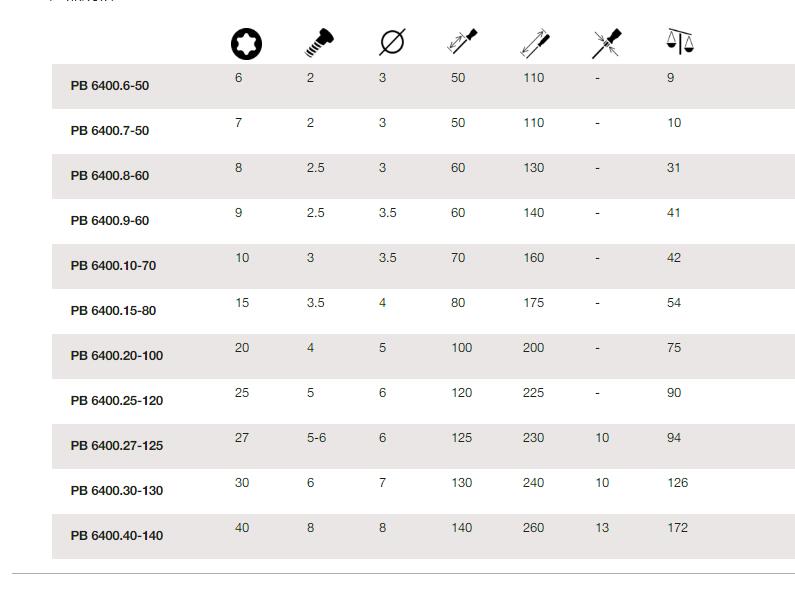This screenshot has height=606, width=795.
Task: Open product PB 6400.25-120
Action: pyautogui.click(x=117, y=401)
